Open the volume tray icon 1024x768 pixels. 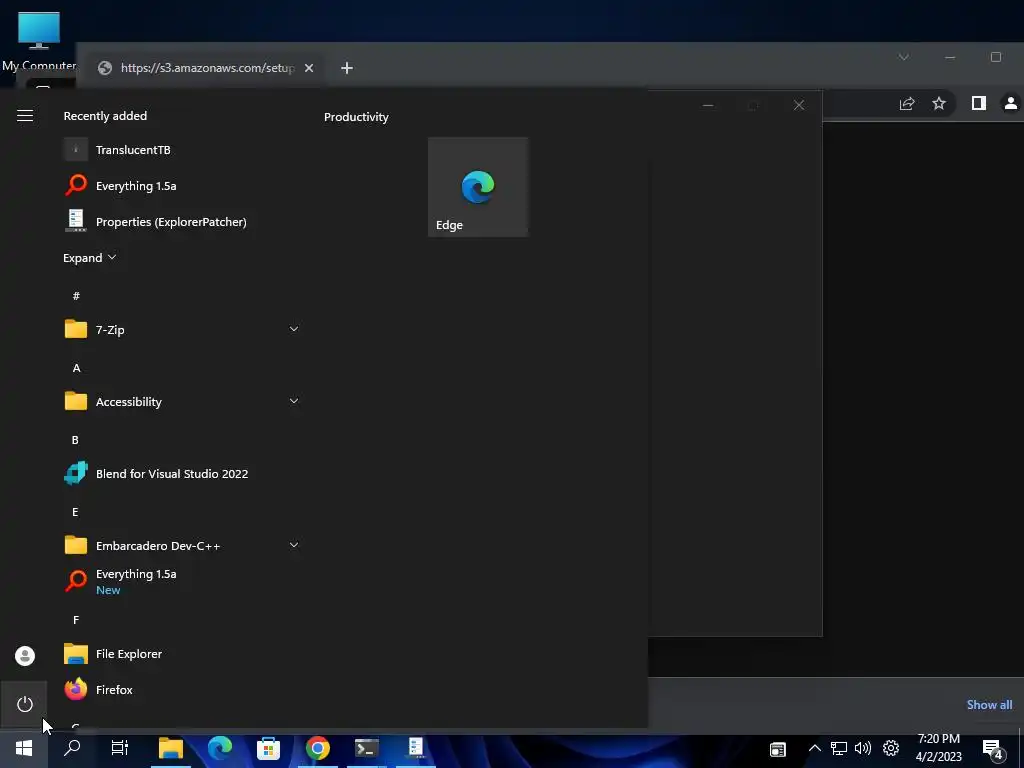click(863, 748)
